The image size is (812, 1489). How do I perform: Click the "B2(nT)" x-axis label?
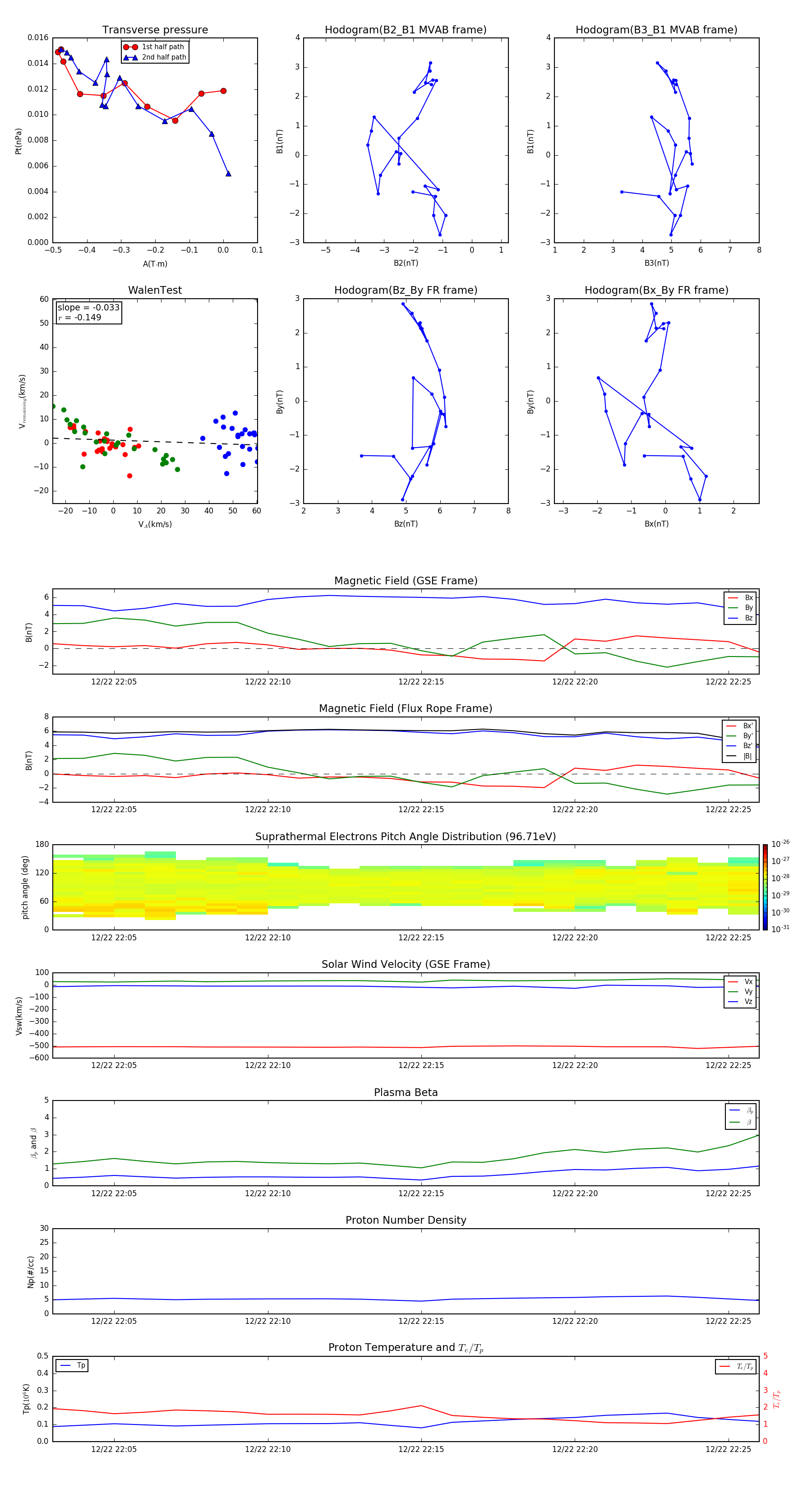point(406,264)
